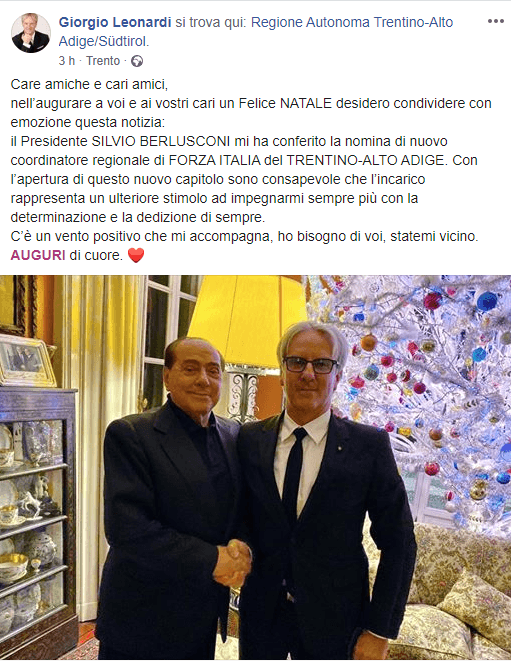Click the globe public privacy icon

pos(137,61)
